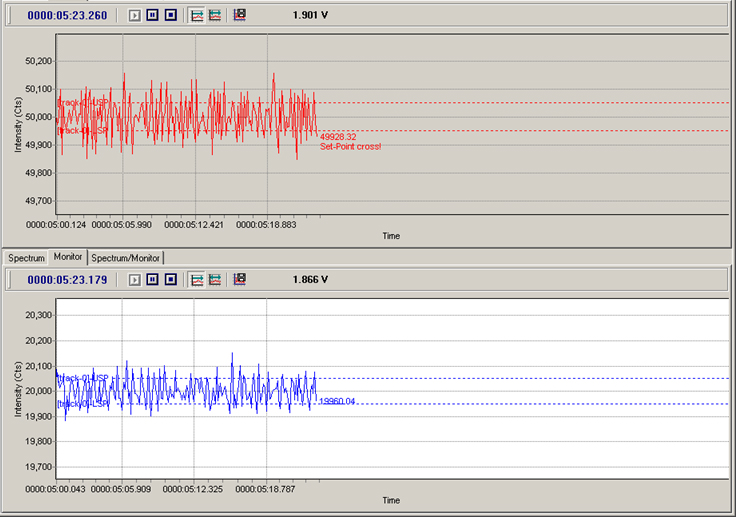Click the red 49928.32 current value label

(x=338, y=137)
